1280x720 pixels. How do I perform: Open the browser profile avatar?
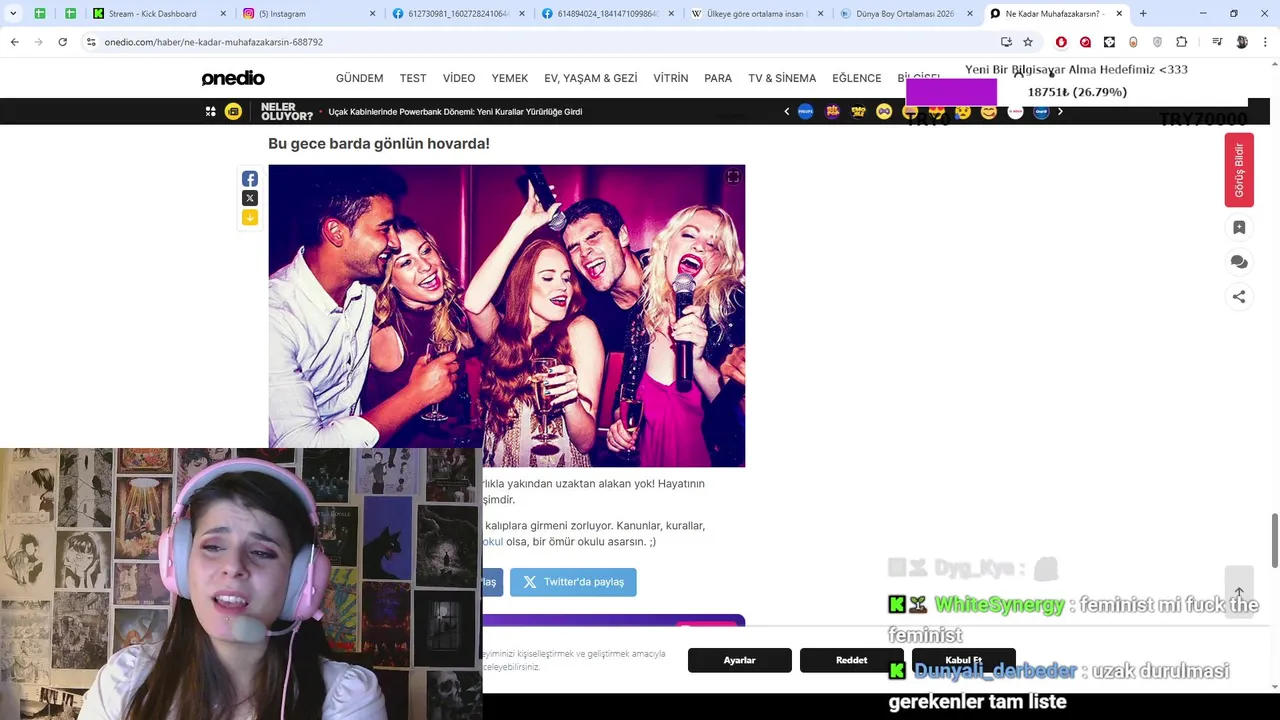[1242, 42]
